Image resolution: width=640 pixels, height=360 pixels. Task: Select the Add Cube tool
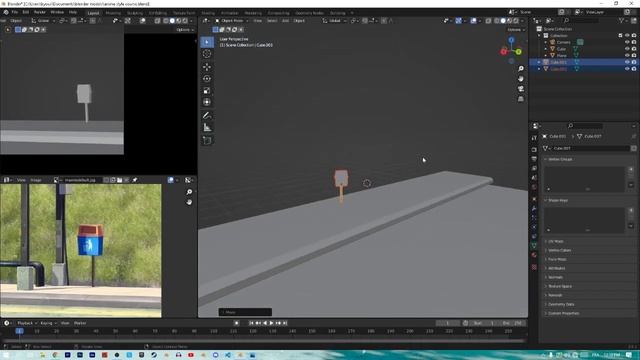coord(207,141)
